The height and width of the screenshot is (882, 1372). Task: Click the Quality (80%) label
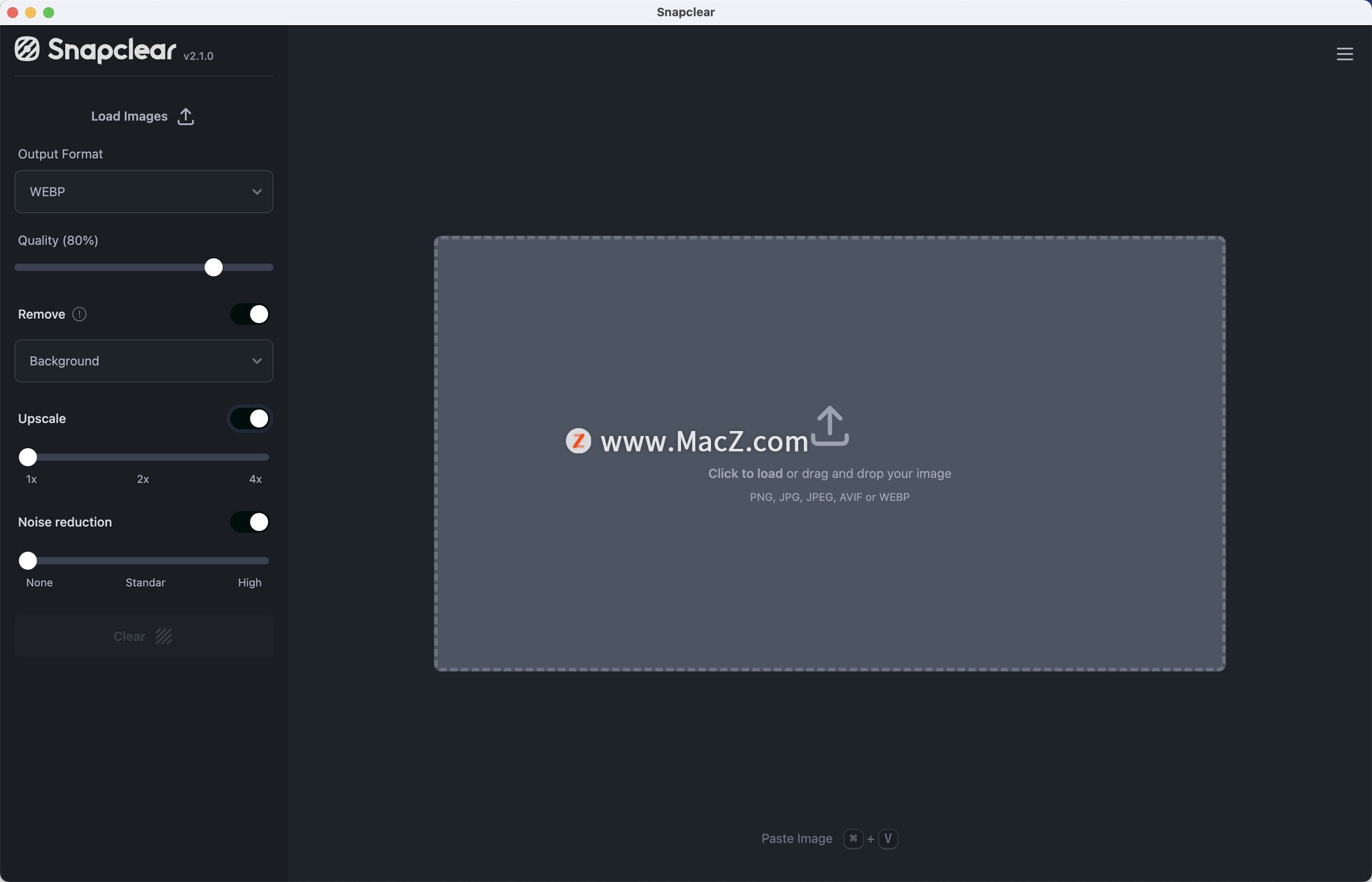(58, 241)
